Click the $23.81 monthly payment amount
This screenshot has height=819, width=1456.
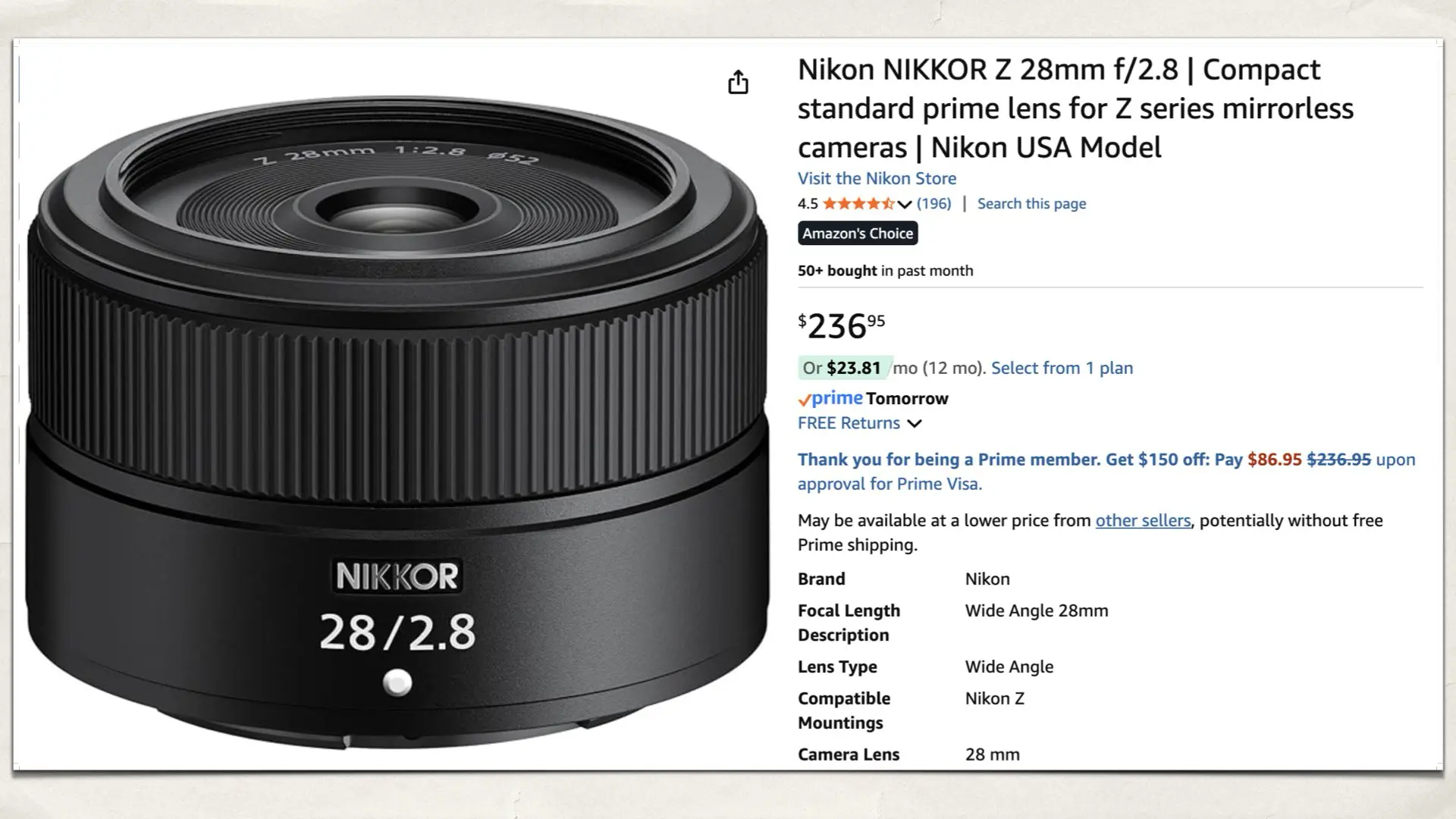click(x=853, y=368)
